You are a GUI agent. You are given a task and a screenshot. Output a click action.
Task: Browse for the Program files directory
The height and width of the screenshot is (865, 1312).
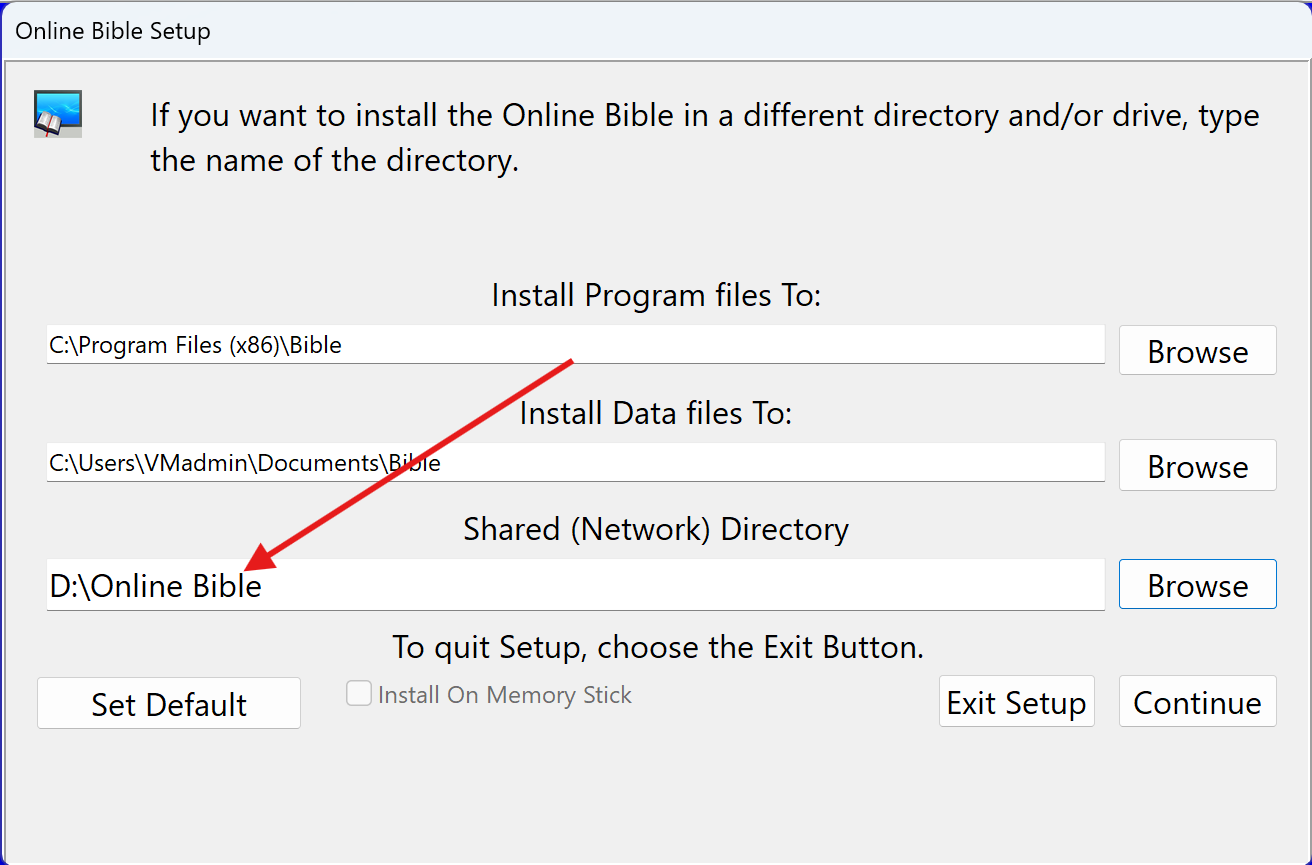[1197, 351]
